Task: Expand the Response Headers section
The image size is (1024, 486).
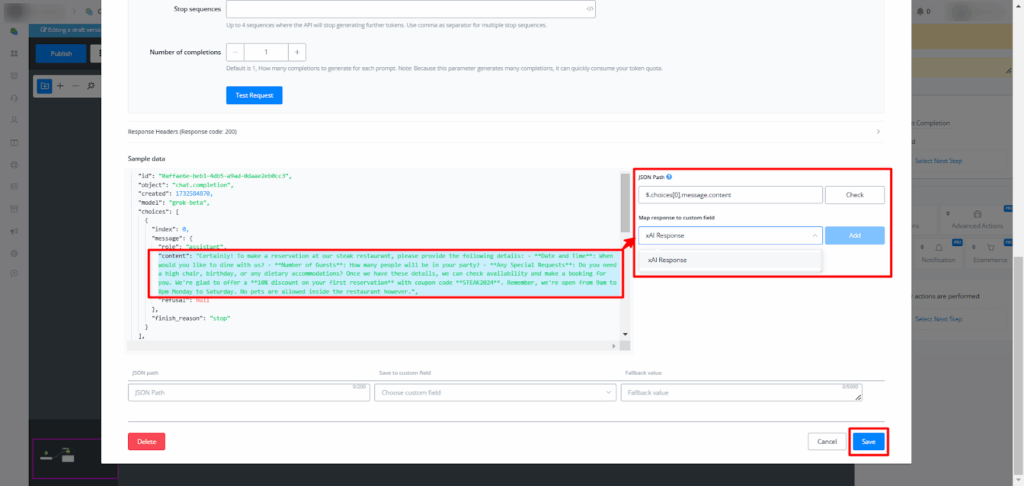Action: [877, 131]
